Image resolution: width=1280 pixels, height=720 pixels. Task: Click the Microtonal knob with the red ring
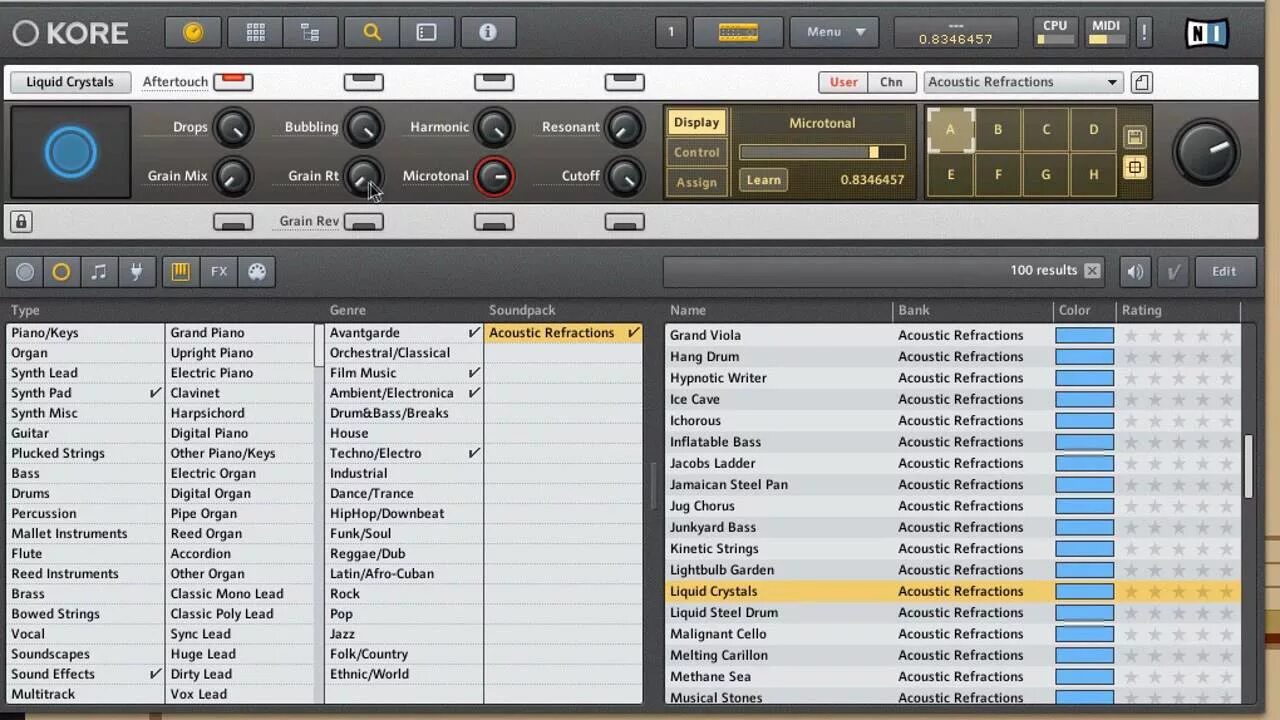(495, 176)
